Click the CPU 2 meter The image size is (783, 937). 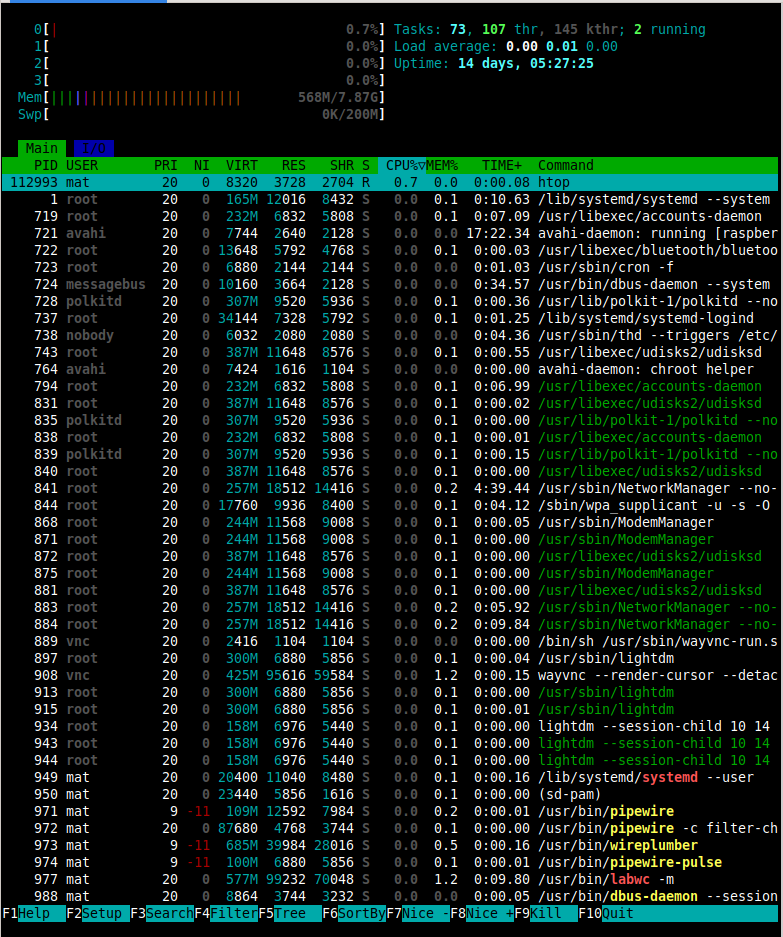point(209,63)
